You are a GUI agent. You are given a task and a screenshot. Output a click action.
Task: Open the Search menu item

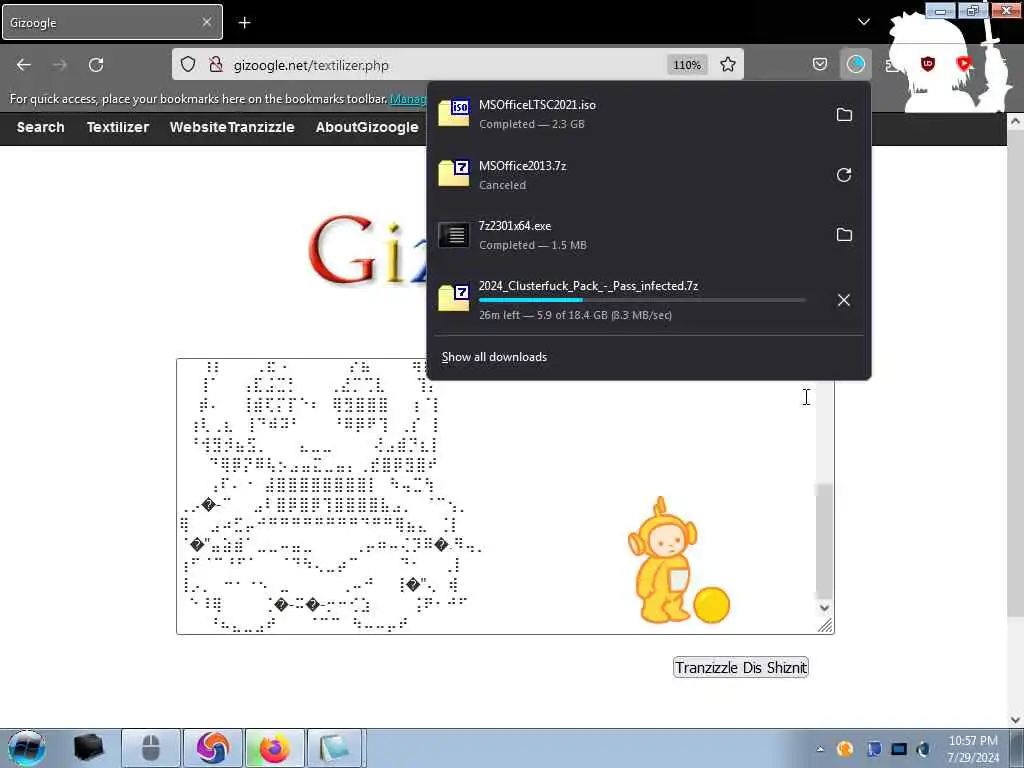click(x=40, y=127)
